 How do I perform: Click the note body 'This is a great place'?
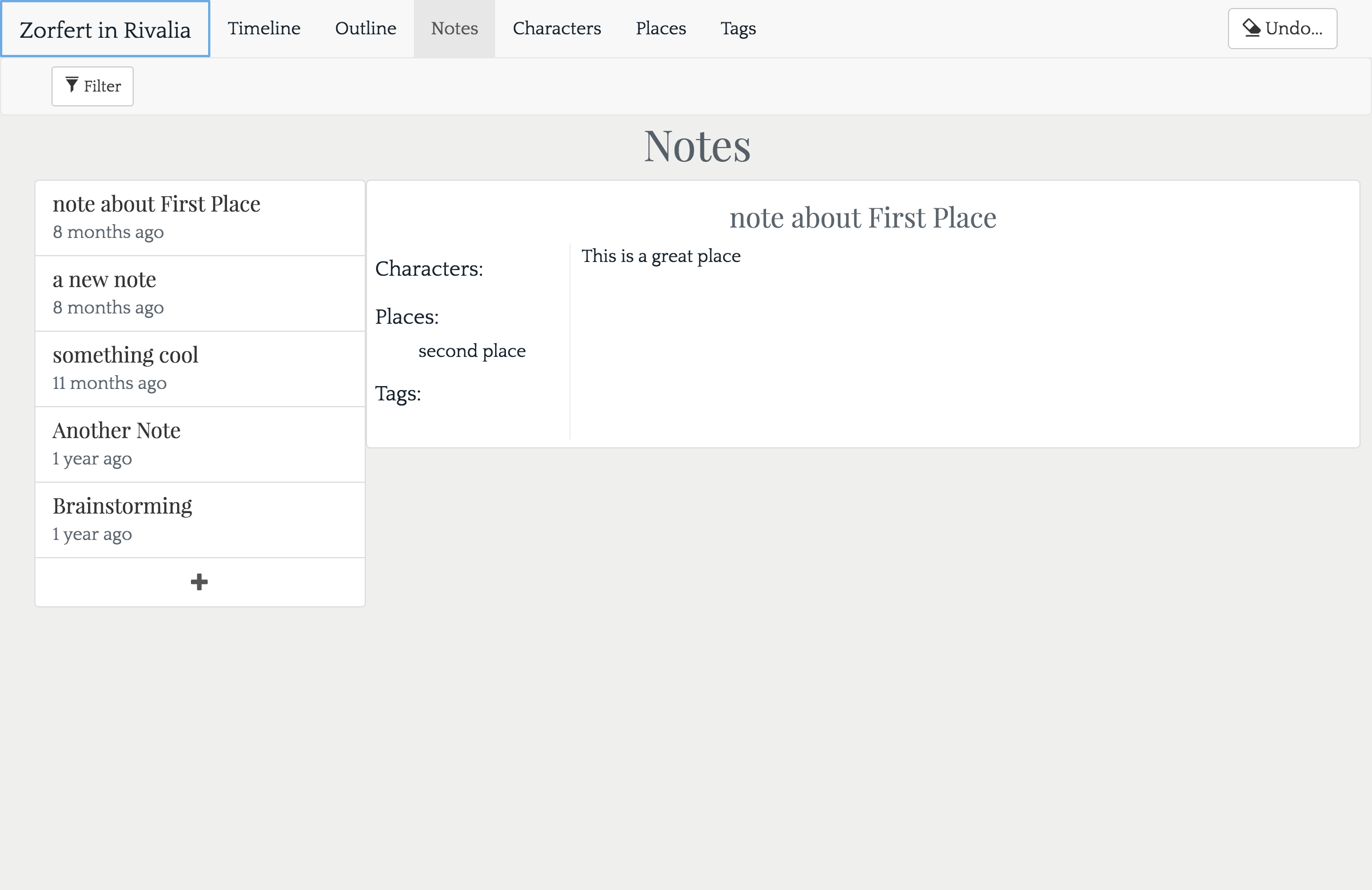click(661, 256)
